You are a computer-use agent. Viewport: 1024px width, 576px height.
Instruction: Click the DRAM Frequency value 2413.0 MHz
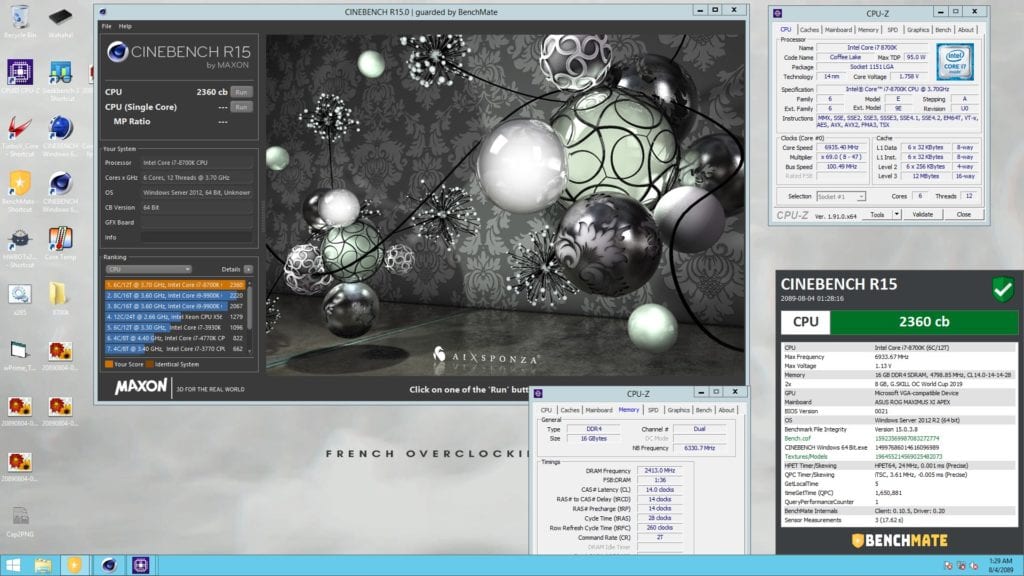tap(660, 471)
